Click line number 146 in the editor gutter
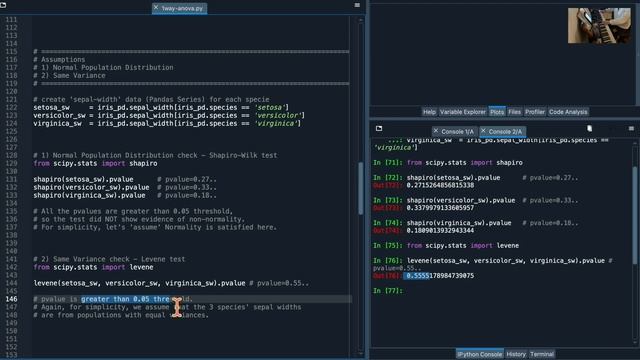Viewport: 640px width, 360px height. 11,299
